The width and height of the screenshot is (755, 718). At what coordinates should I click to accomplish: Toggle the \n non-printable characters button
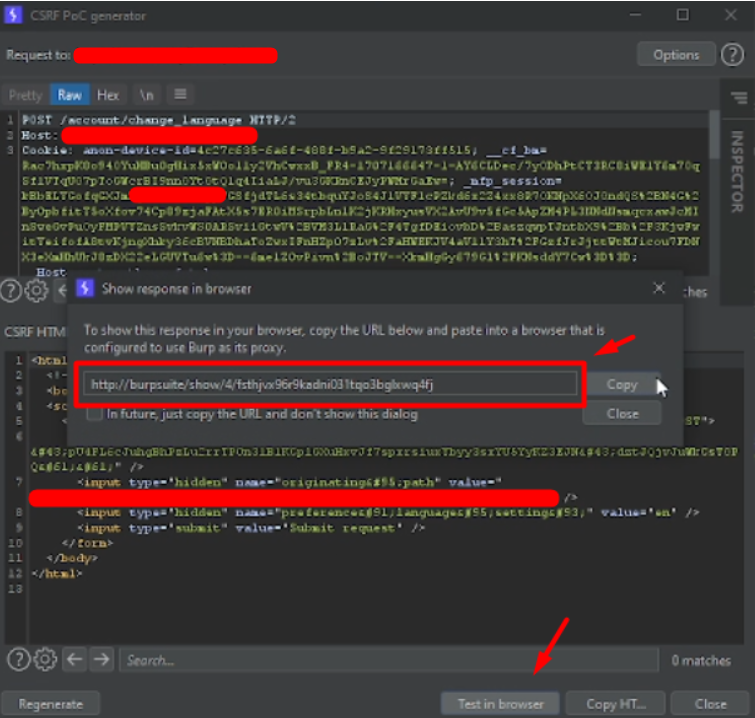(146, 95)
